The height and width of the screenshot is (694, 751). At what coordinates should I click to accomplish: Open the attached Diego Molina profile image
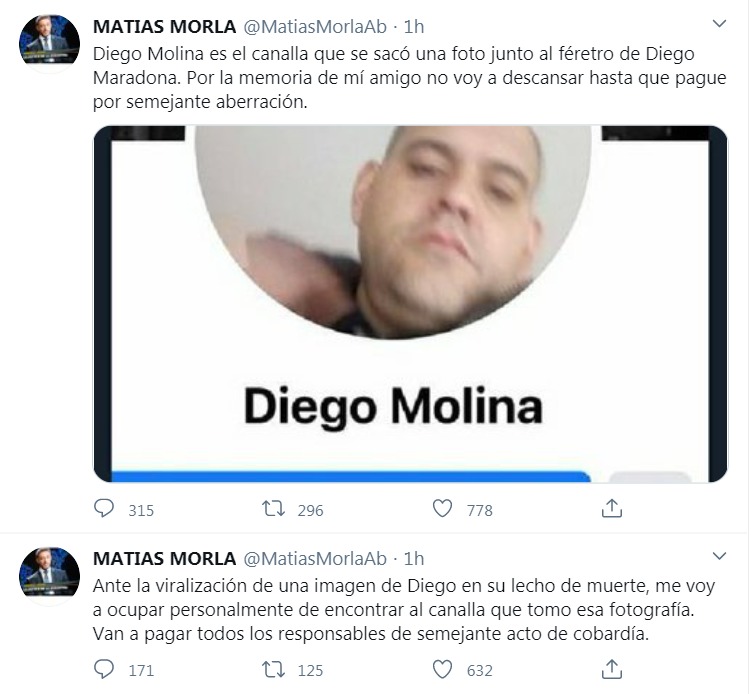tap(410, 304)
